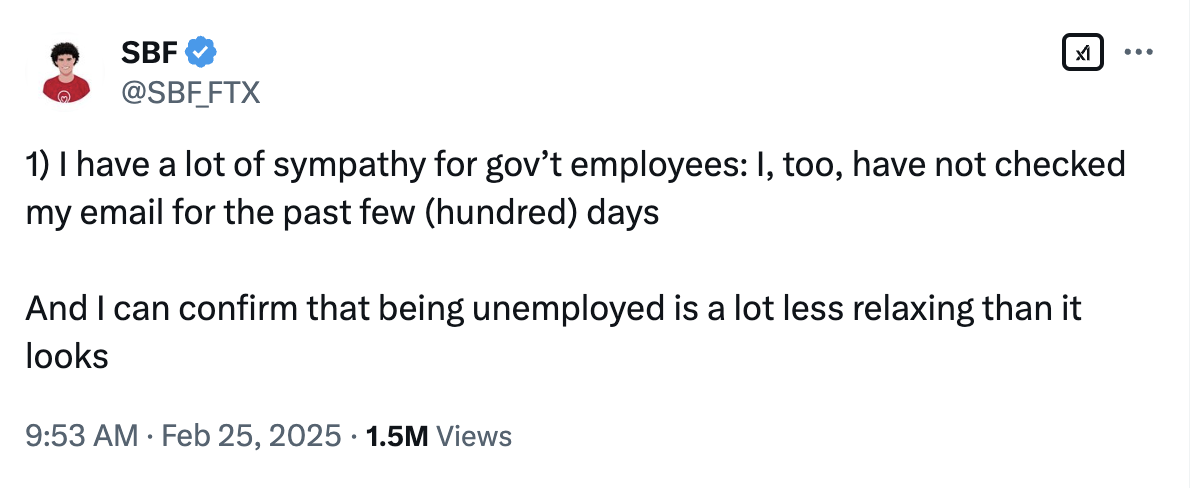Viewport: 1190px width, 488px height.
Task: Click the word "days" ending first paragraph
Action: (x=625, y=213)
